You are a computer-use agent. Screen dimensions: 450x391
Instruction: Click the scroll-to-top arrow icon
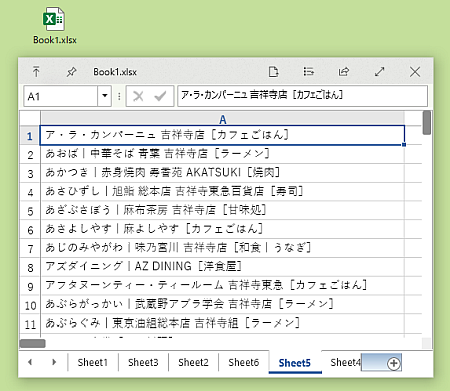point(36,72)
